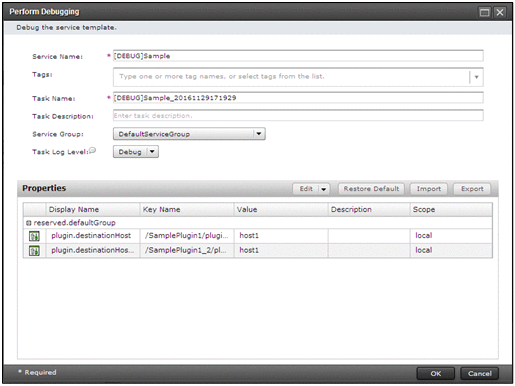This screenshot has width=515, height=386.
Task: Click host1 value in the /SamplePlugin1_2 row
Action: tap(249, 250)
